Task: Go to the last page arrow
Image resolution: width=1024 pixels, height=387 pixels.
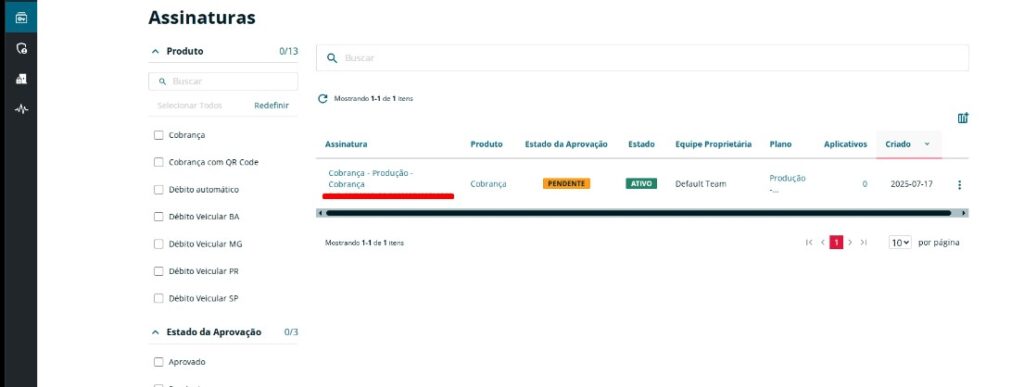Action: [x=863, y=243]
